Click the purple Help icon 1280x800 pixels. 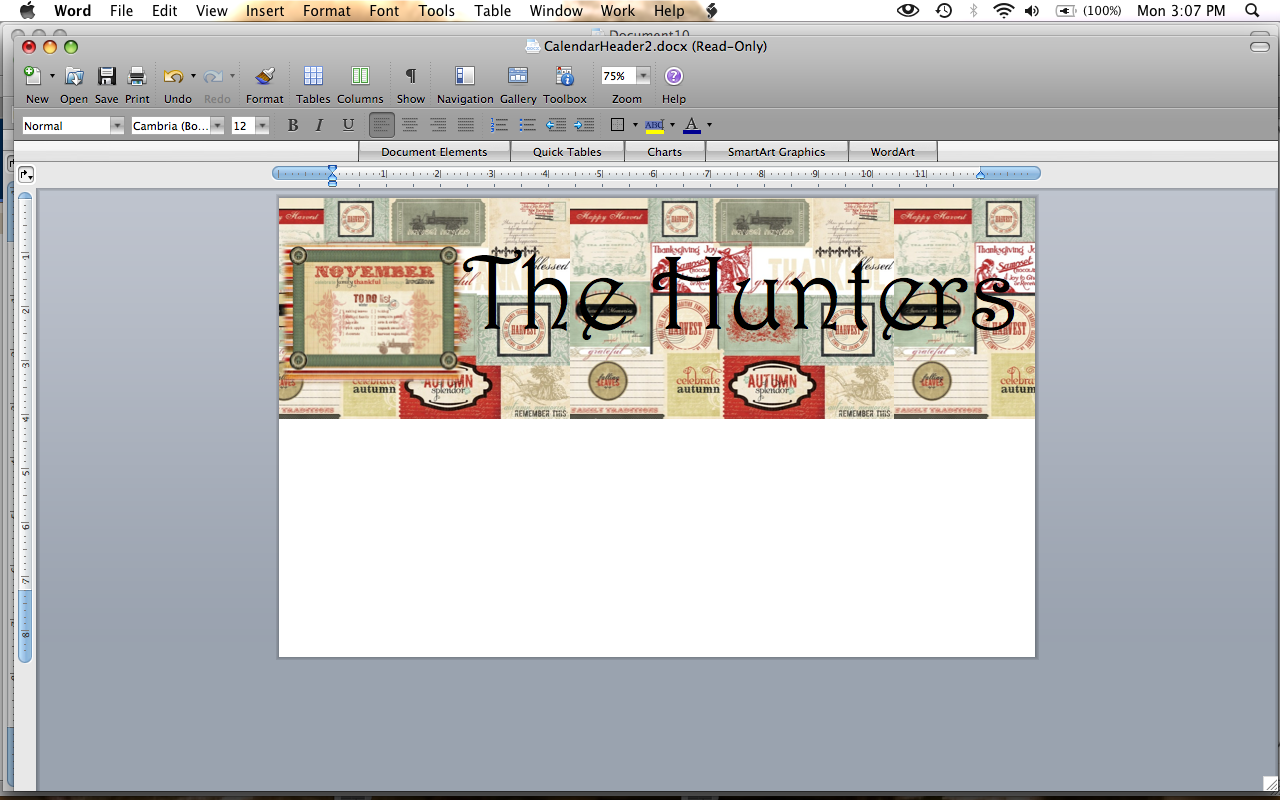tap(674, 76)
